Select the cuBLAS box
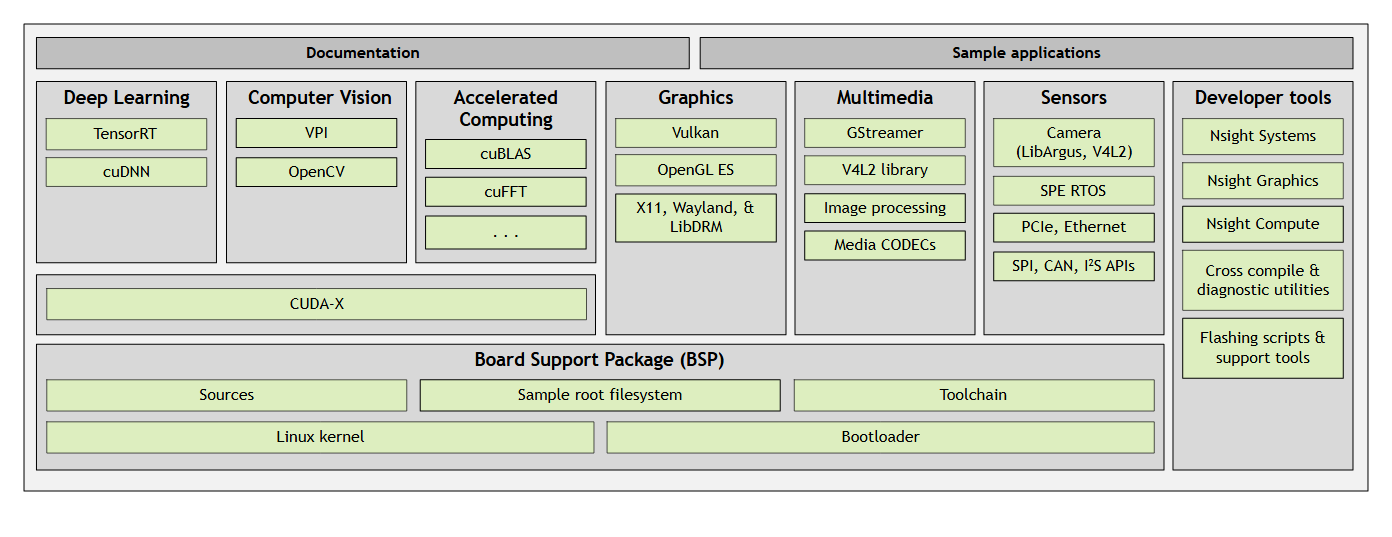 [506, 154]
